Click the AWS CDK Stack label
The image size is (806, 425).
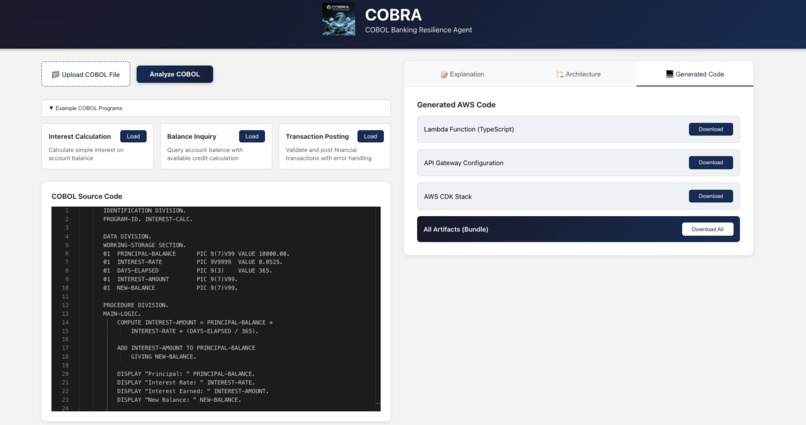coord(448,197)
